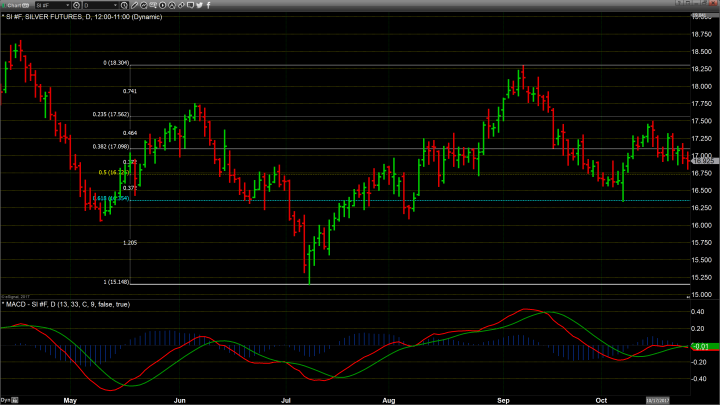Screen dimensions: 720x405
Task: Click the Dyn button at bottom left
Action: (8, 399)
